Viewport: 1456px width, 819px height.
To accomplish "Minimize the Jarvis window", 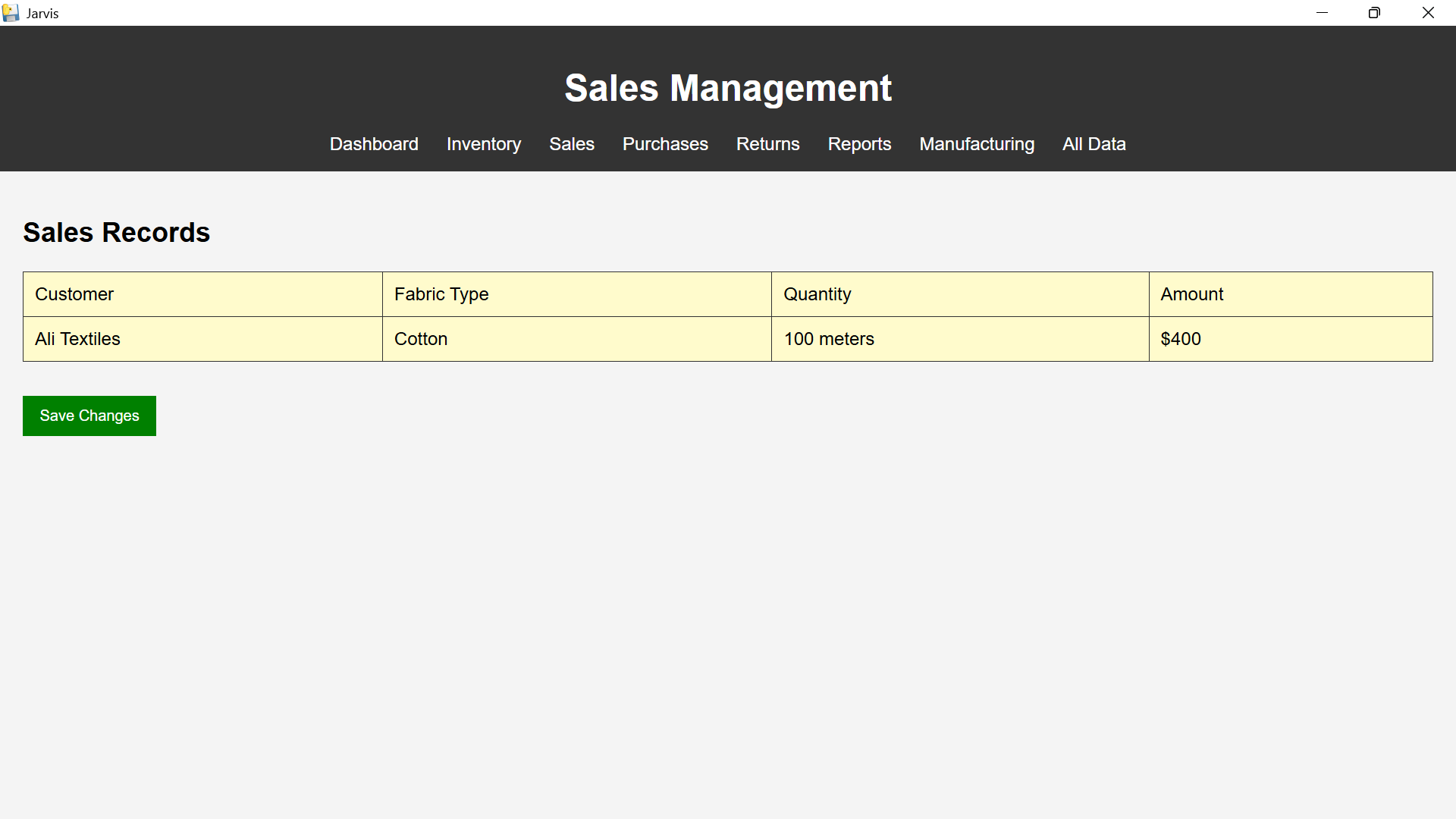I will (1322, 13).
